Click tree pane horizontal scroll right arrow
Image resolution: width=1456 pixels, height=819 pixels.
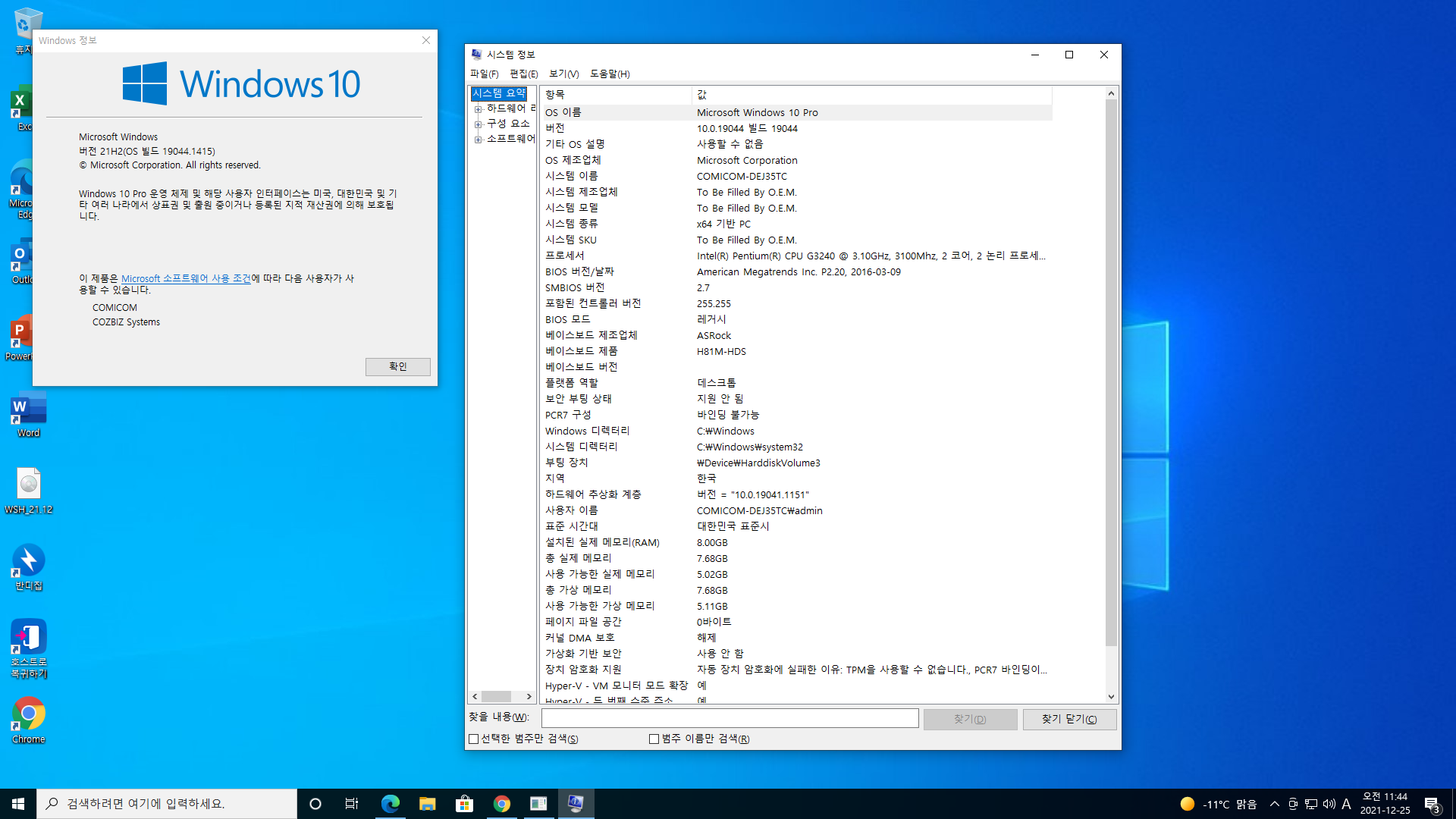click(529, 696)
